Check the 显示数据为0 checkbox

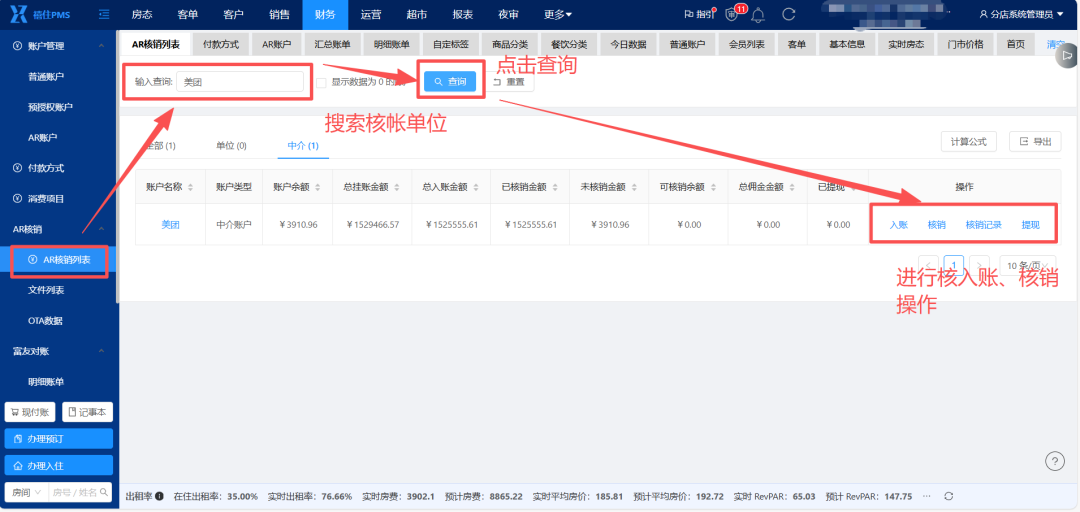[x=321, y=82]
